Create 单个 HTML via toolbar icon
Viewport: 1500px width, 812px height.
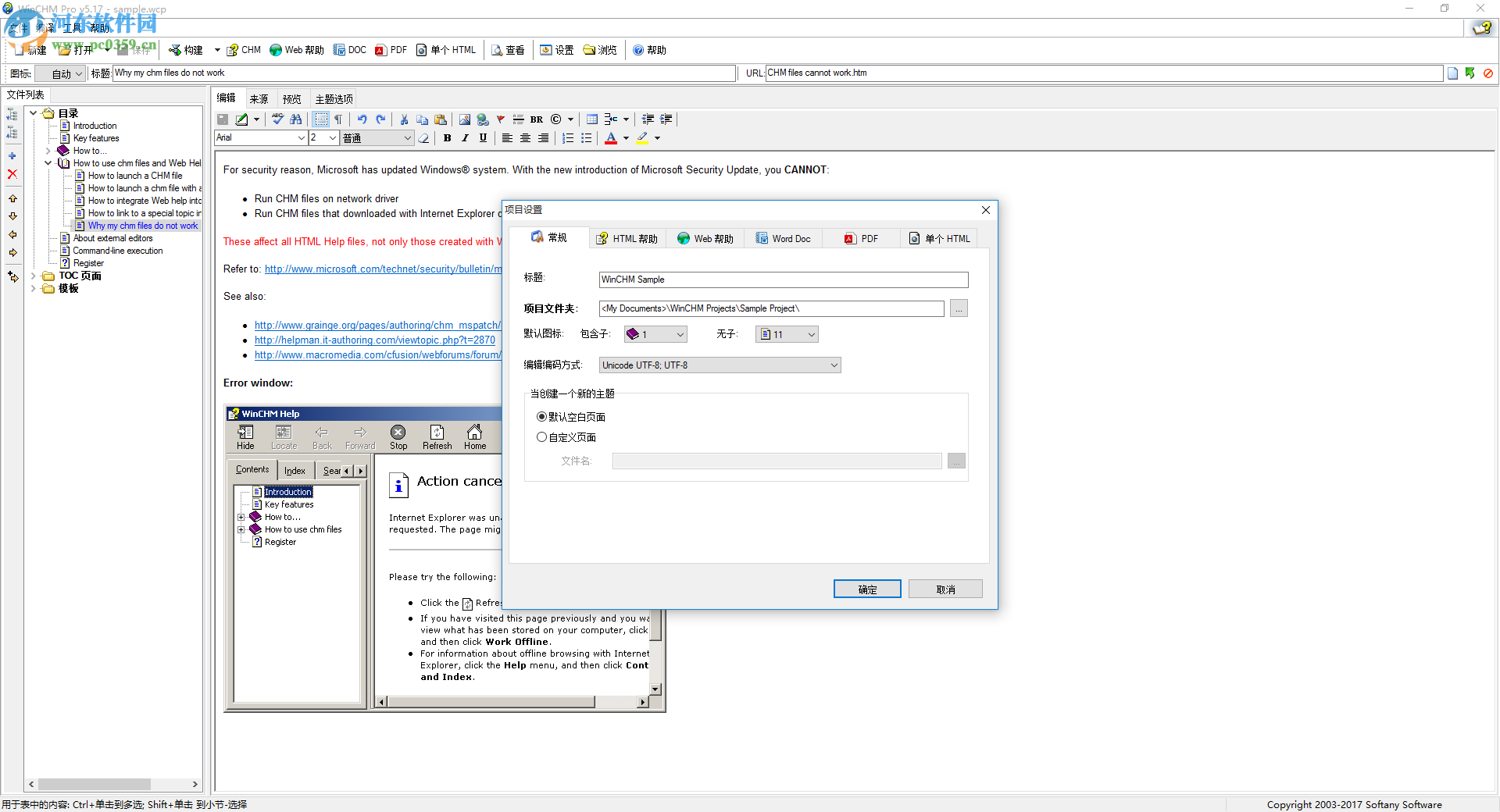point(446,50)
